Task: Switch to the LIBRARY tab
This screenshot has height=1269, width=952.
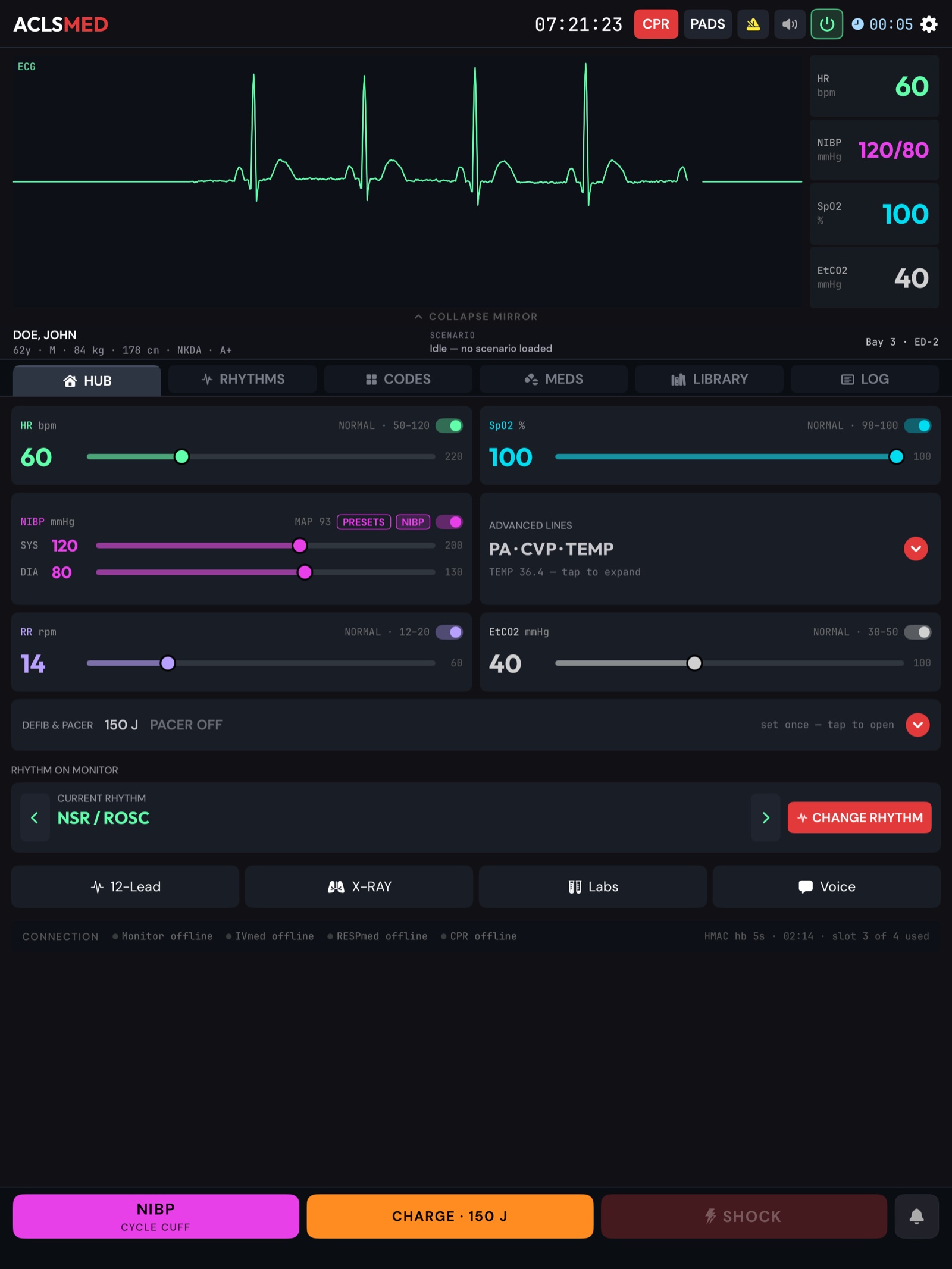Action: point(709,379)
